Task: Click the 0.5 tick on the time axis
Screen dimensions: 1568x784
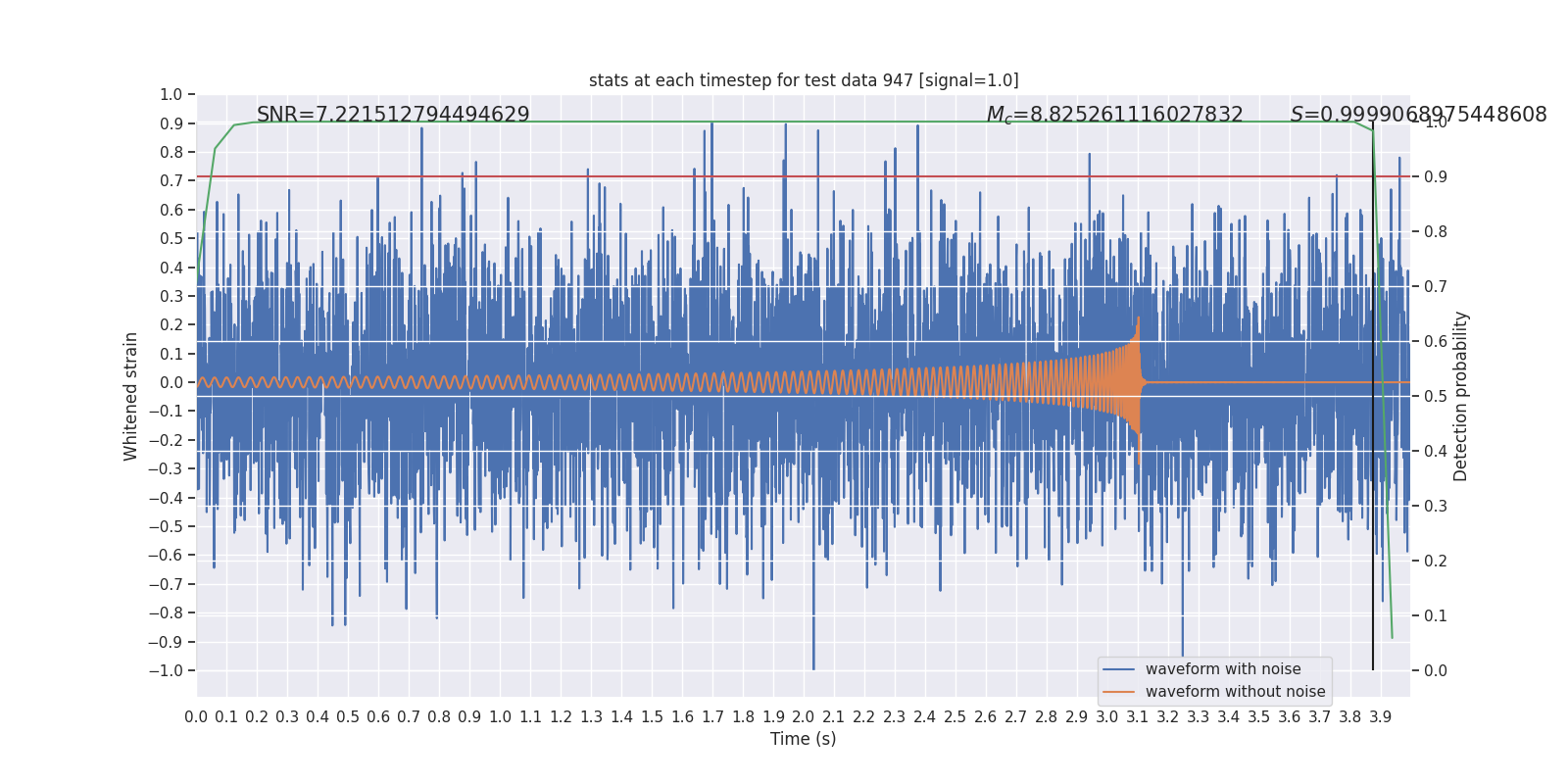Action: (348, 717)
